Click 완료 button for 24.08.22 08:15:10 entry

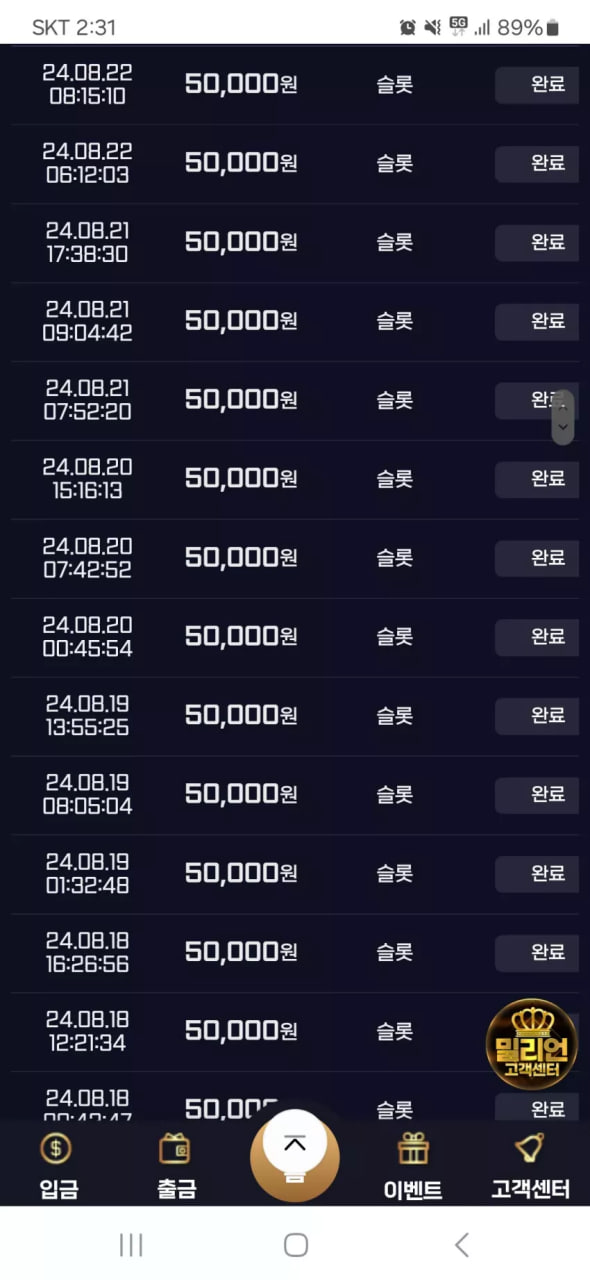point(537,84)
